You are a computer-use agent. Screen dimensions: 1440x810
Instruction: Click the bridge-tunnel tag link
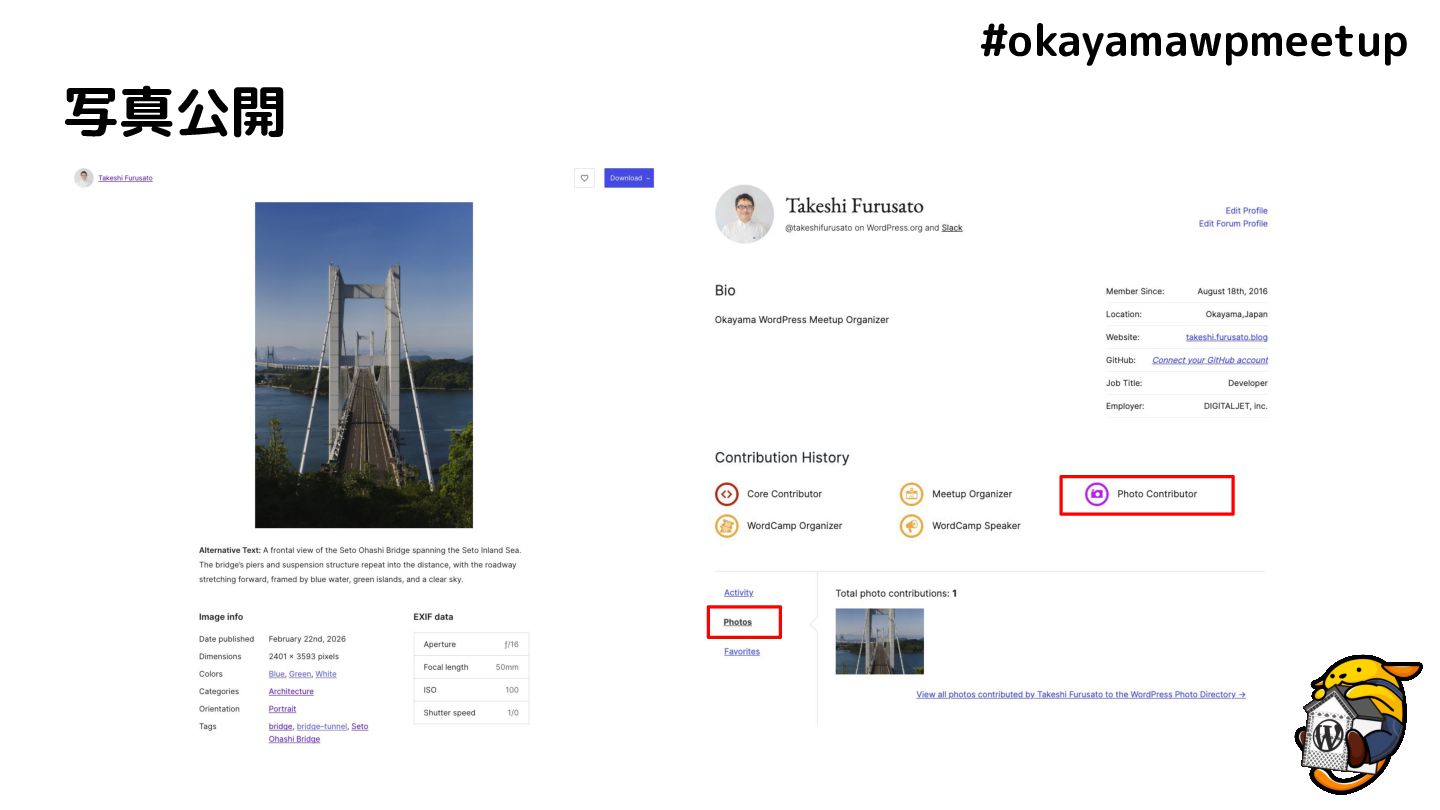tap(322, 726)
